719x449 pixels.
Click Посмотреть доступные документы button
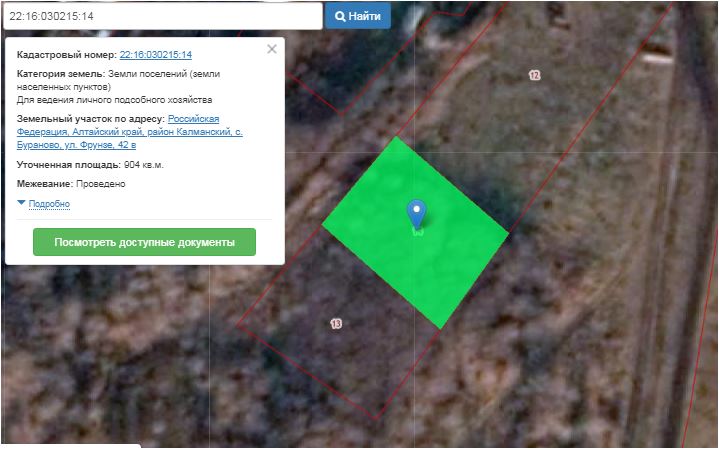(x=144, y=242)
